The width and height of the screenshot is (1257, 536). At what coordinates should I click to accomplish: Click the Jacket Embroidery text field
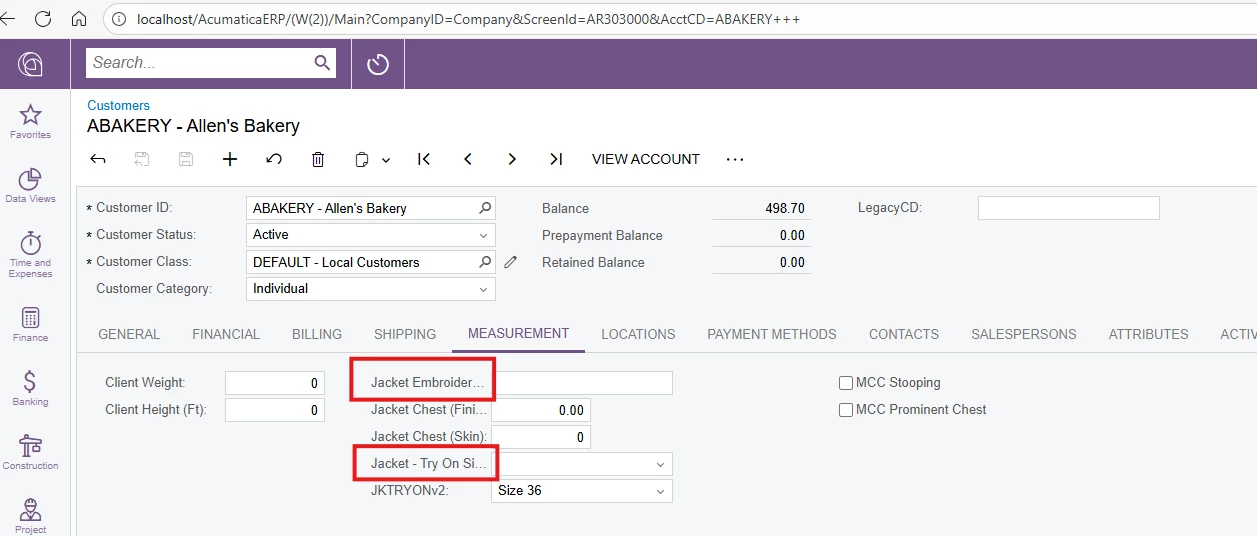pos(582,383)
